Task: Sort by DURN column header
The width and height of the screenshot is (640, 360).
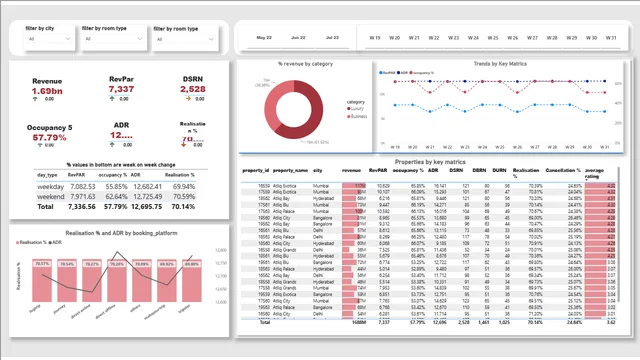Action: 499,170
